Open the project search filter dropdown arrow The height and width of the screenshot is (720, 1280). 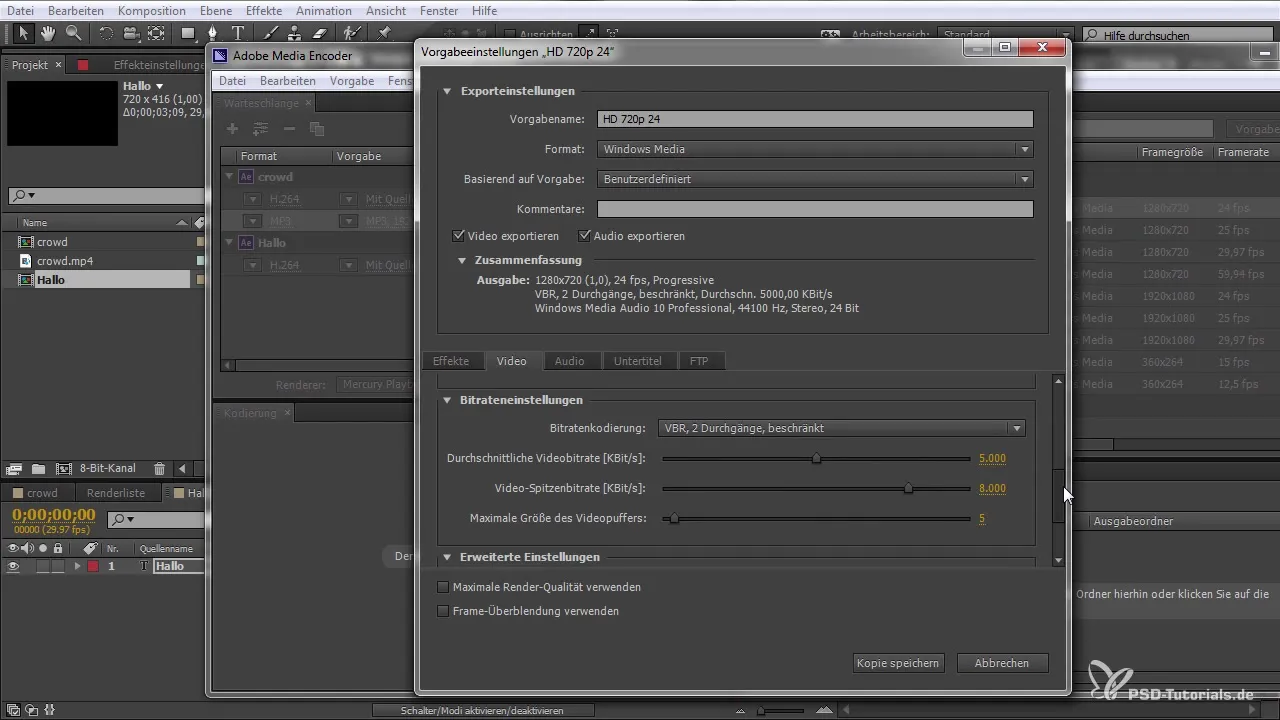coord(32,195)
